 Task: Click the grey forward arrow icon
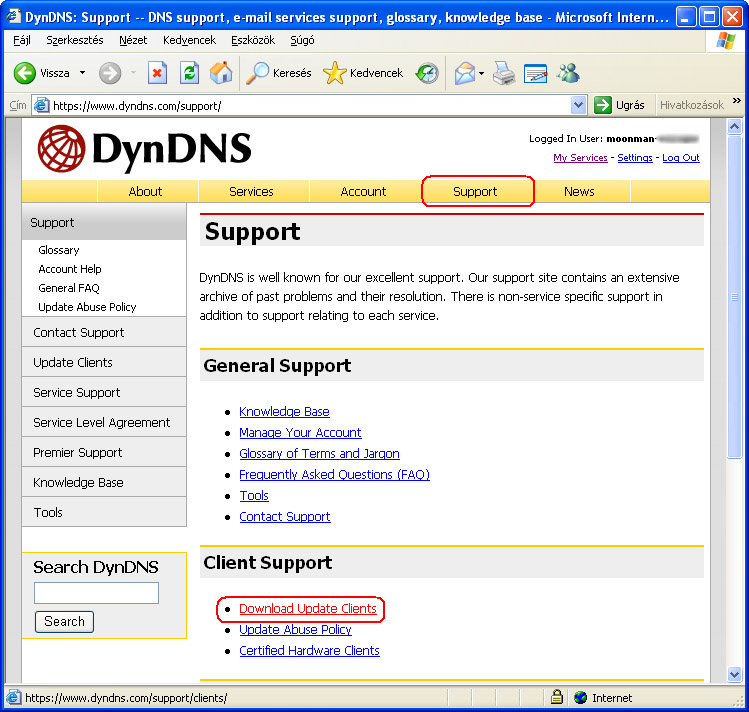click(110, 73)
